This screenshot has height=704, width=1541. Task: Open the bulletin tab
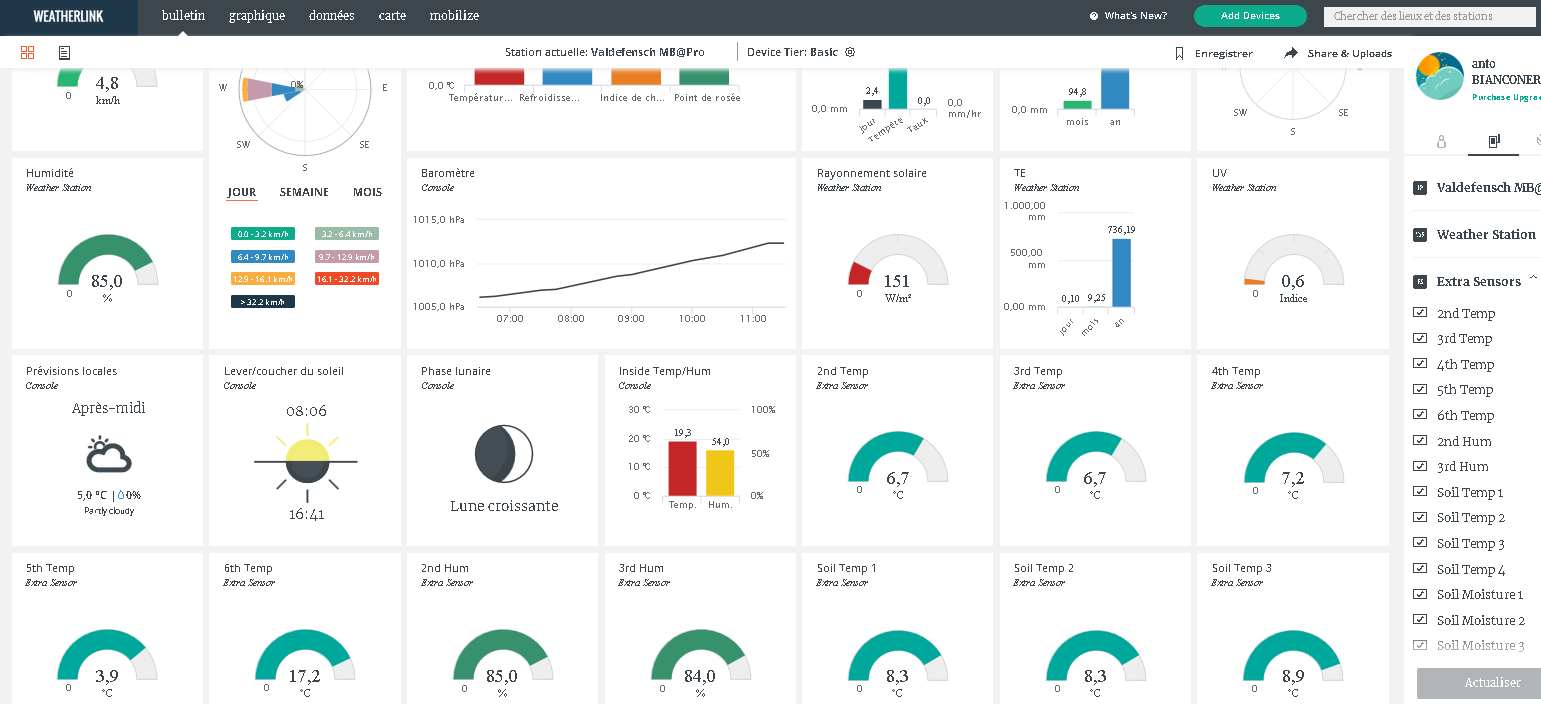pos(183,16)
